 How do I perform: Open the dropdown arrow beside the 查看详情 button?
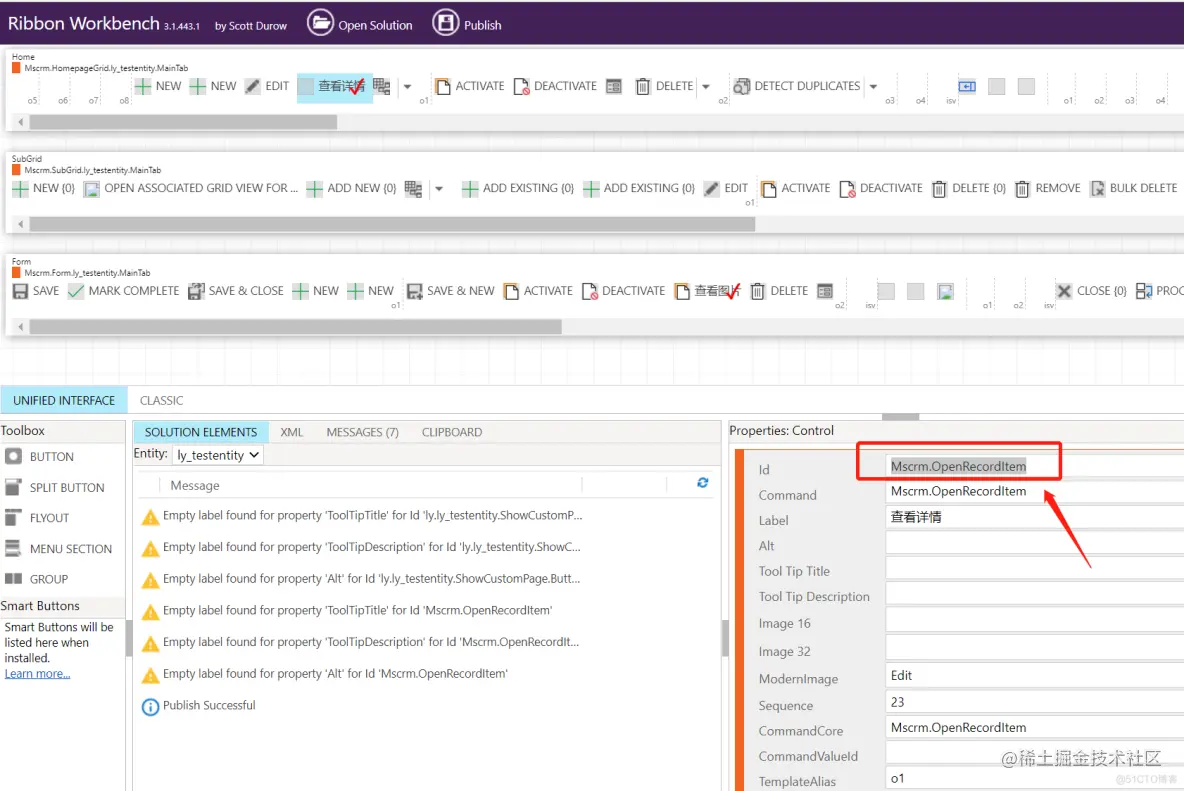tap(407, 86)
